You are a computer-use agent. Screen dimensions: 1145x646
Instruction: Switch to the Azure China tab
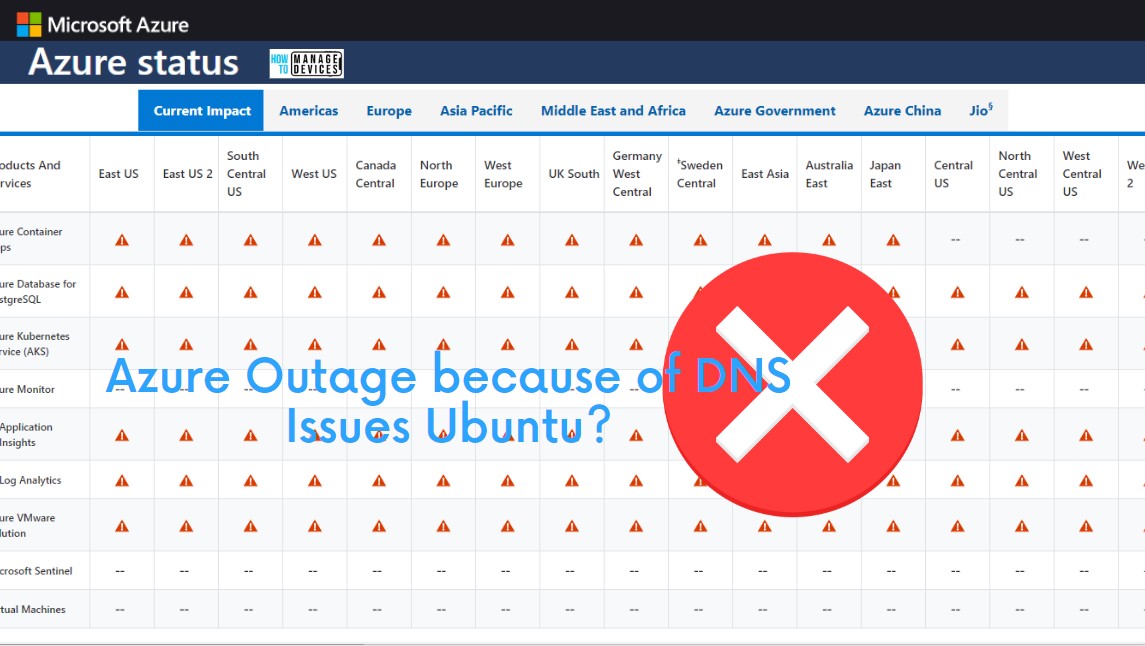point(903,111)
